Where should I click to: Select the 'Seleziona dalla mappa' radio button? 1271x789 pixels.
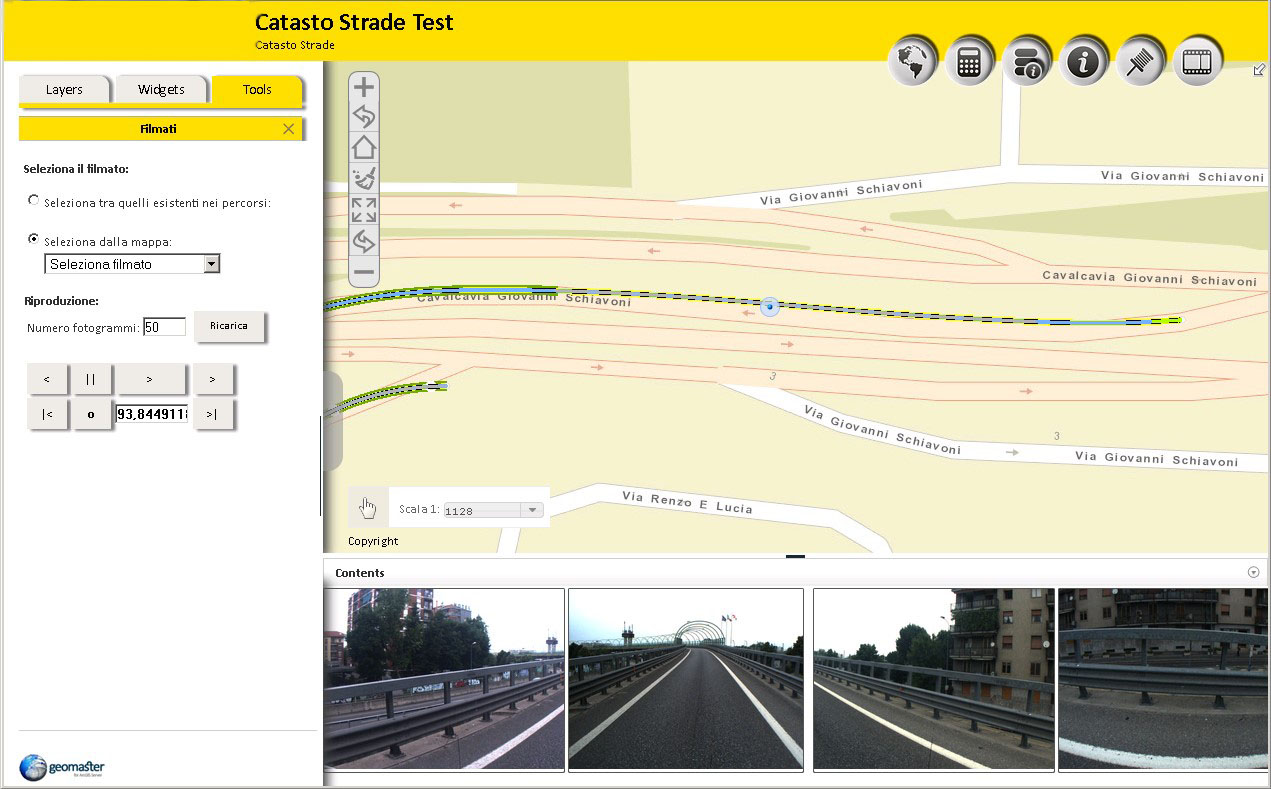click(x=34, y=239)
